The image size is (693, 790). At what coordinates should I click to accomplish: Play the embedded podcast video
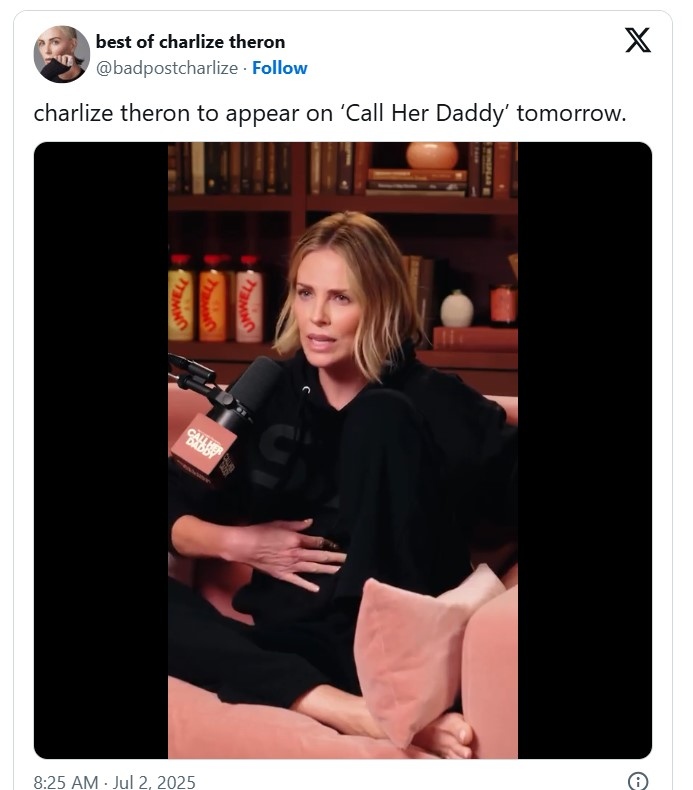point(343,450)
